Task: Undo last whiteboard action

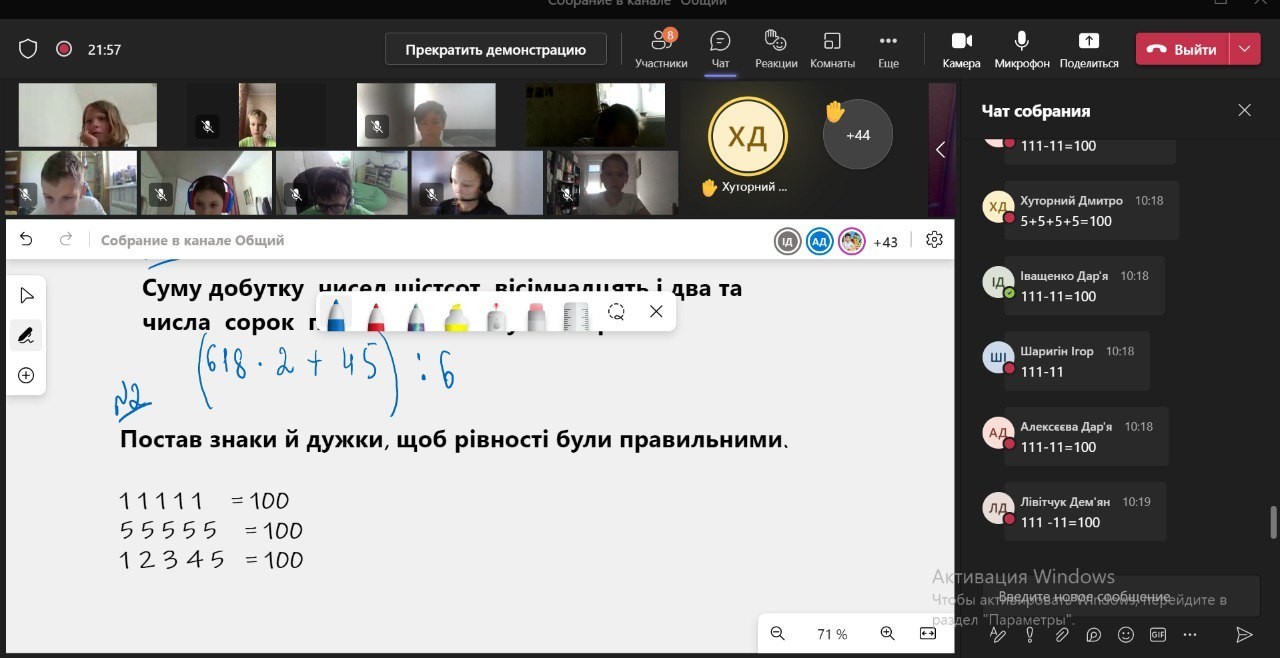Action: [26, 240]
